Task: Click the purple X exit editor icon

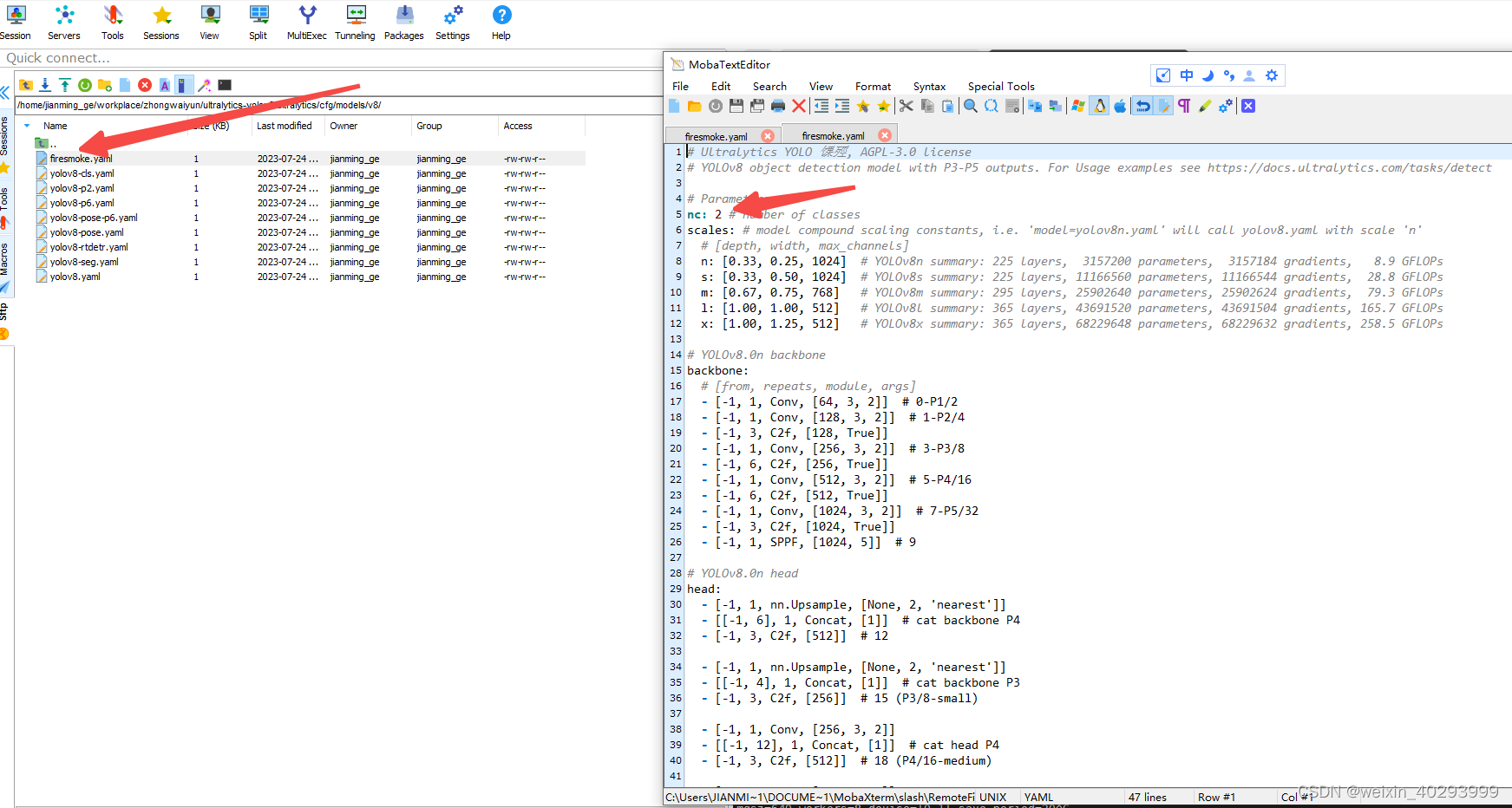Action: pyautogui.click(x=1248, y=106)
